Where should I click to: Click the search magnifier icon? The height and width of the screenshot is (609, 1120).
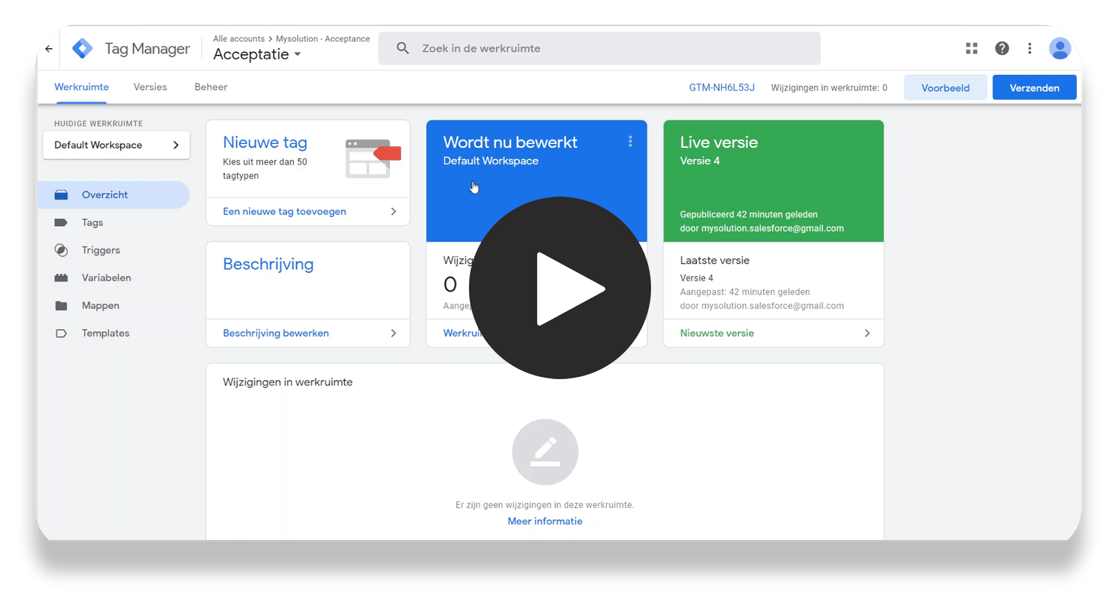(x=403, y=48)
